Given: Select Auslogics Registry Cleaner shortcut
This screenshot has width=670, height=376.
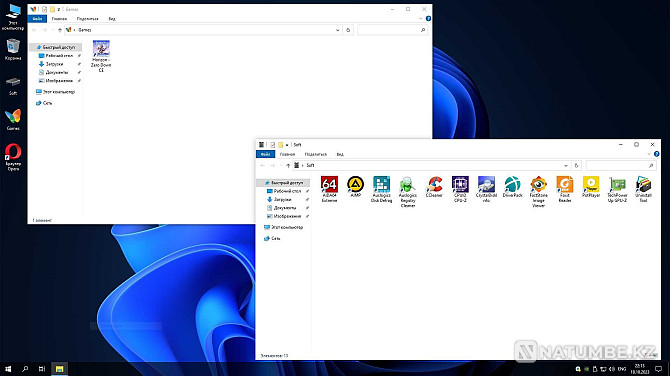Looking at the screenshot, I should click(408, 192).
